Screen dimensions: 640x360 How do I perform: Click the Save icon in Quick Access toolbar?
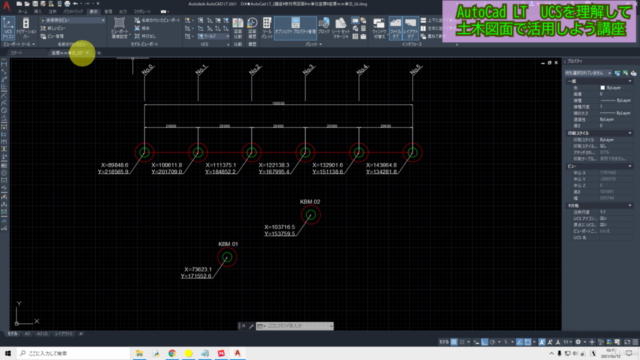pos(35,4)
